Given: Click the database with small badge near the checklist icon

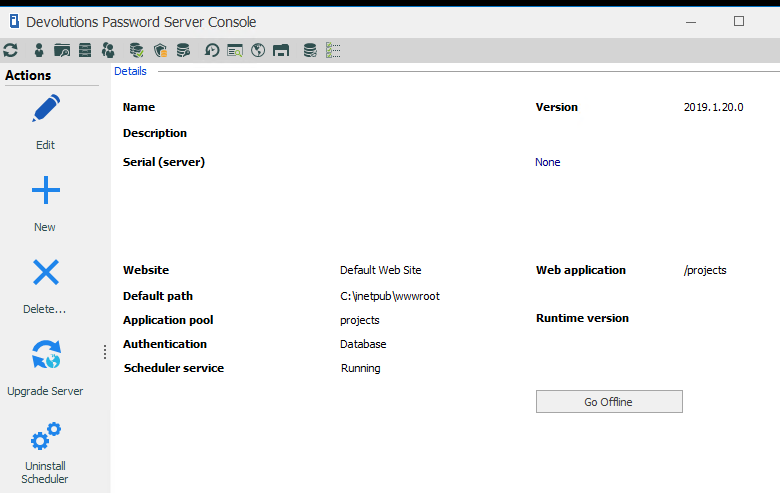Looking at the screenshot, I should 310,50.
